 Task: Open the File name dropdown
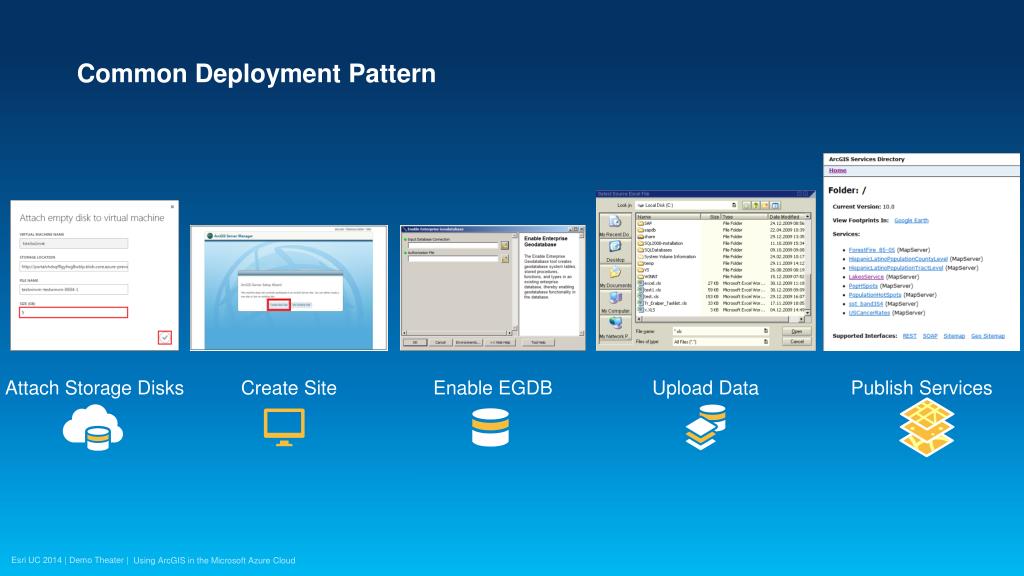(x=765, y=331)
